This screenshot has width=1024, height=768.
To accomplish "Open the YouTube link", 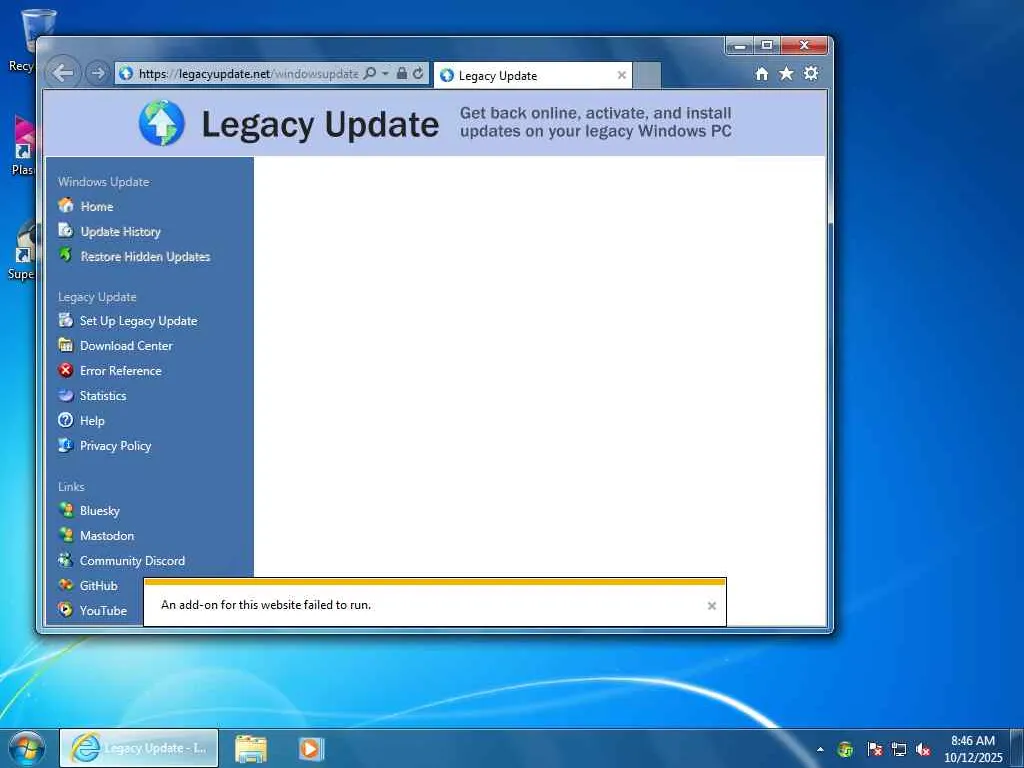I will point(103,611).
